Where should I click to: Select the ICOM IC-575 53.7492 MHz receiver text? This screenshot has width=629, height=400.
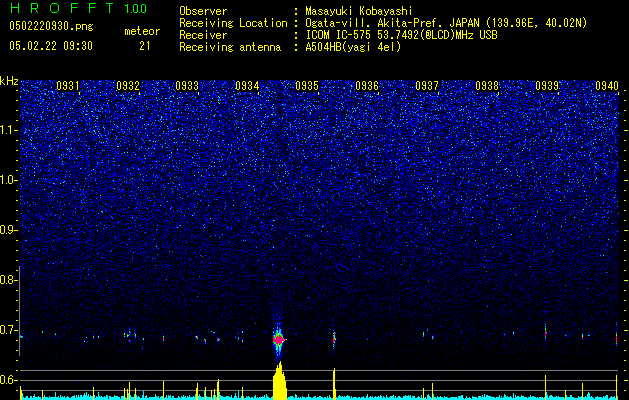pyautogui.click(x=401, y=35)
